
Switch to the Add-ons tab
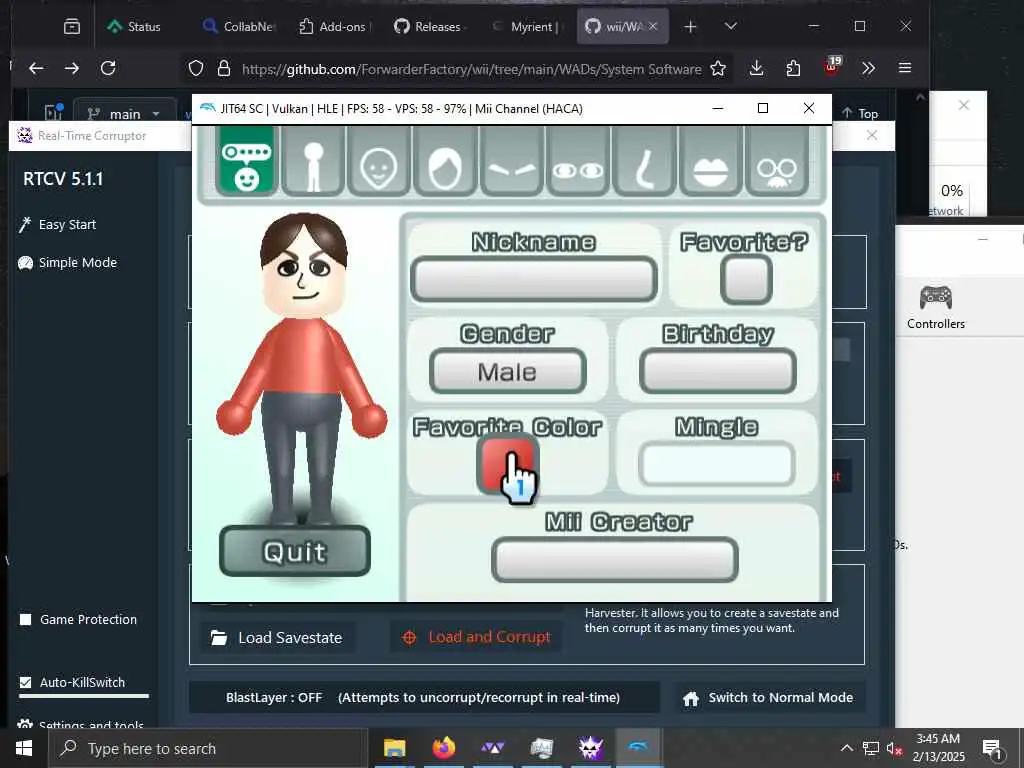click(334, 27)
